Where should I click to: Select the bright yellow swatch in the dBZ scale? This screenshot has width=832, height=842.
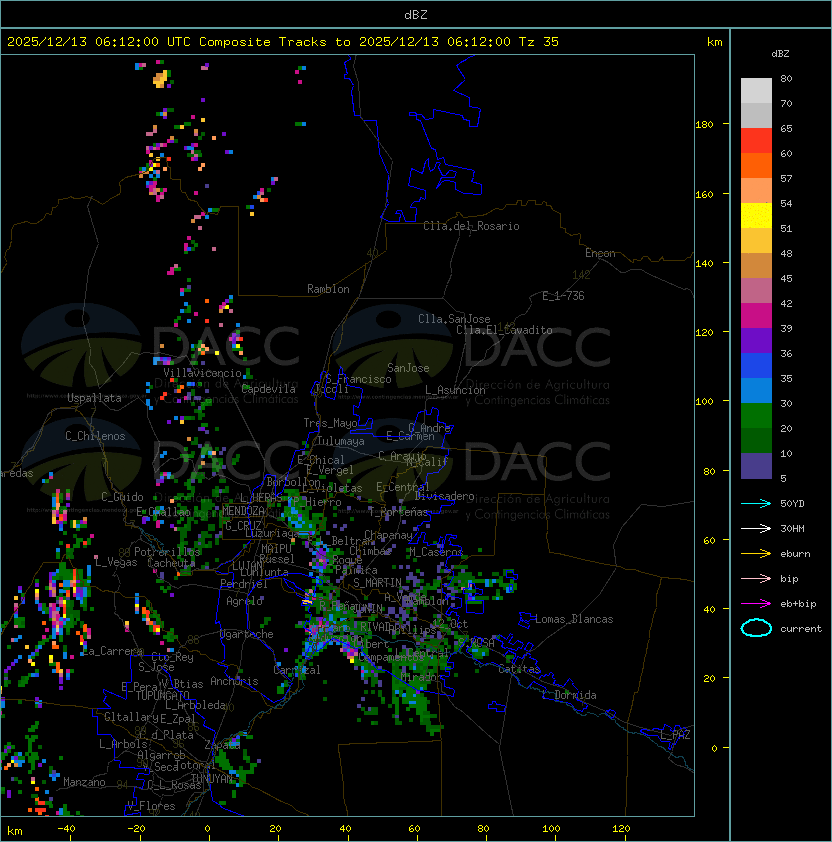click(x=756, y=216)
